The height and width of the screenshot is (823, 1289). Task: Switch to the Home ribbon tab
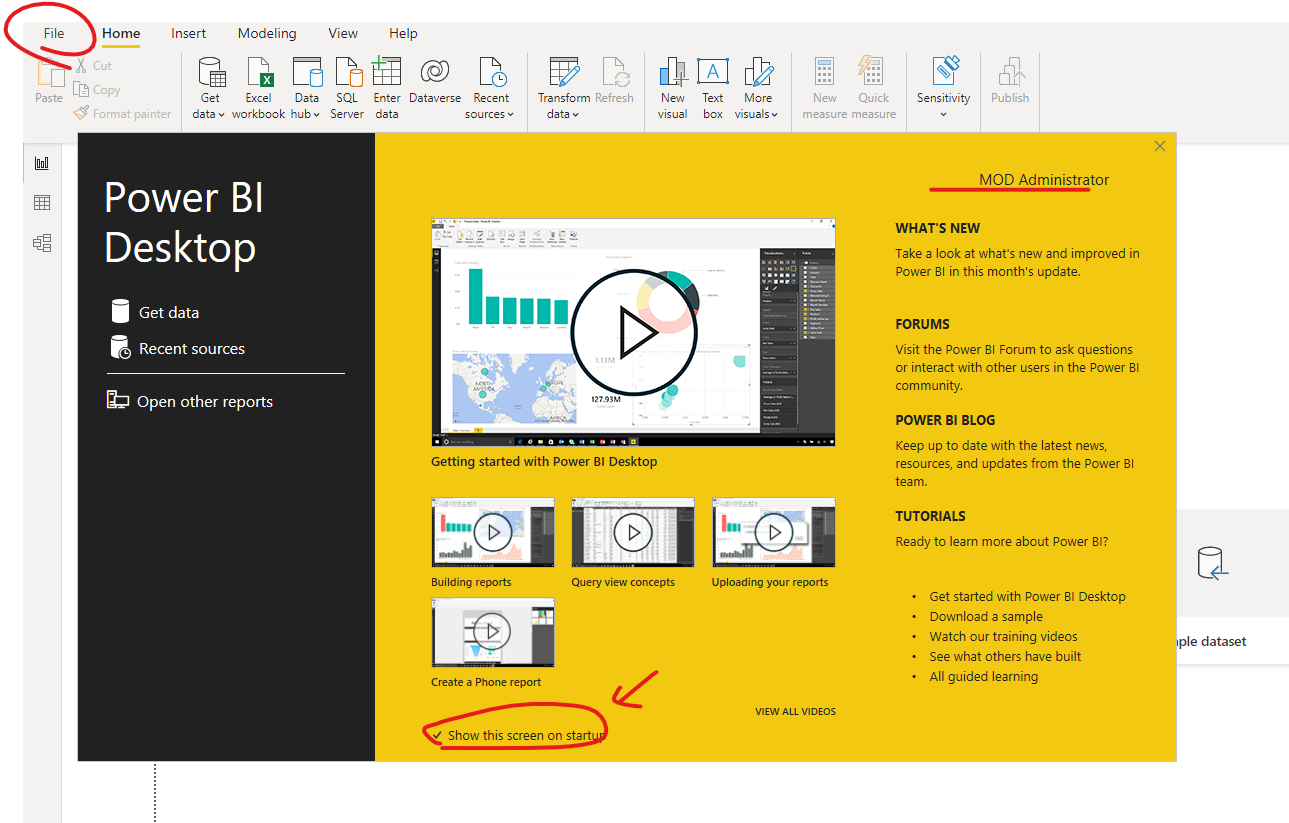click(121, 33)
